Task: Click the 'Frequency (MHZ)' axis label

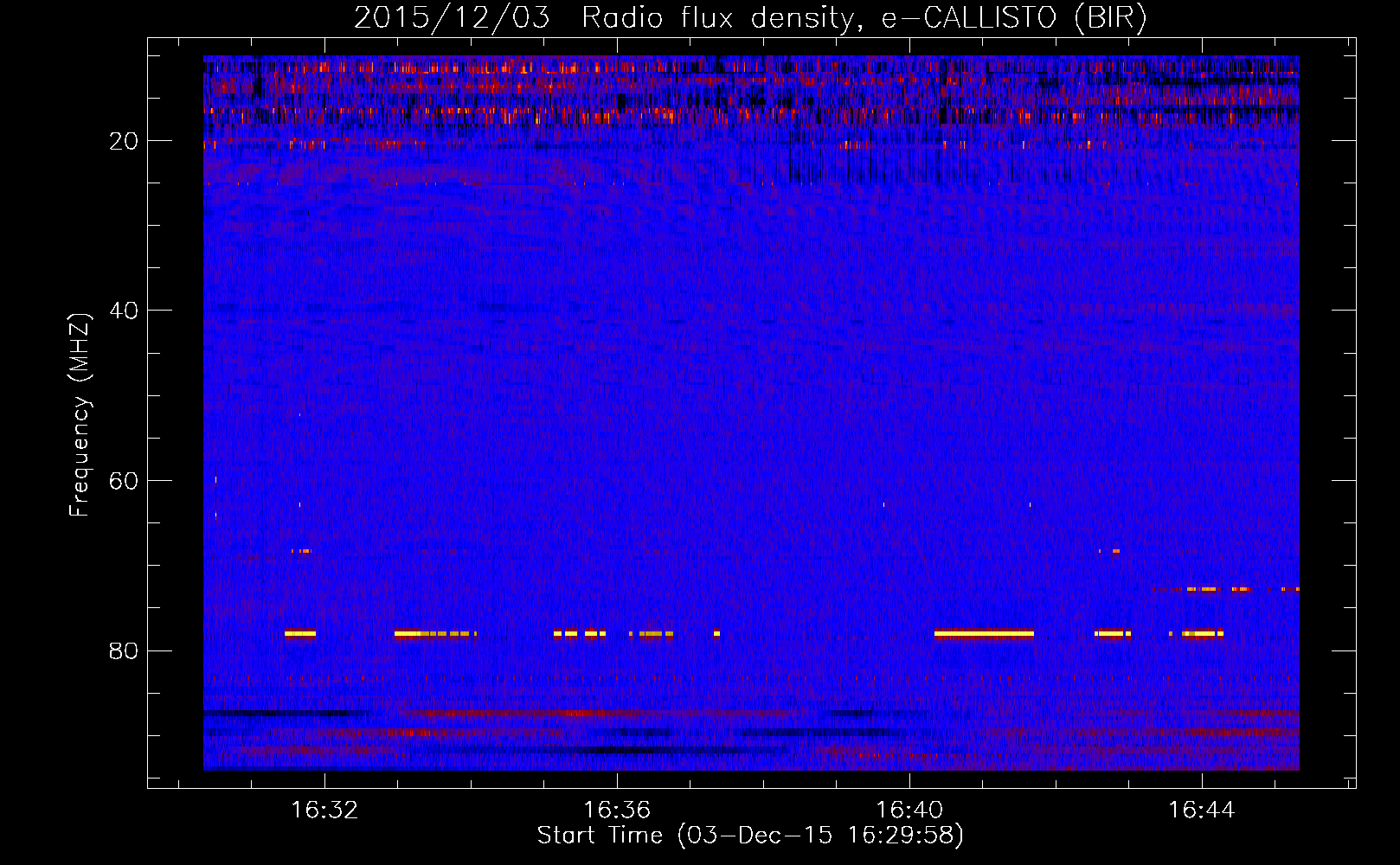Action: (80, 415)
